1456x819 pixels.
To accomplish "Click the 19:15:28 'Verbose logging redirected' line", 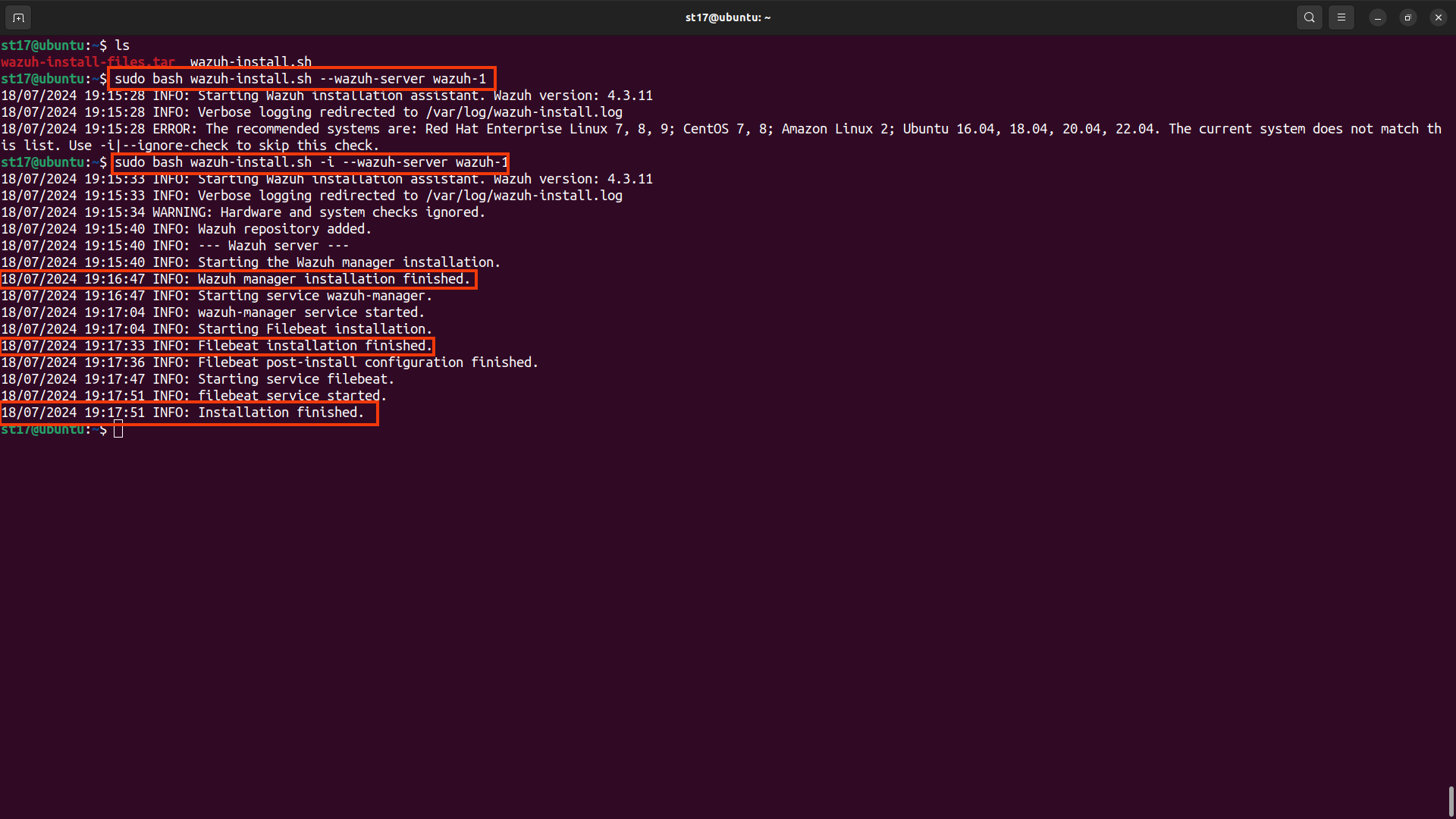I will coord(312,112).
